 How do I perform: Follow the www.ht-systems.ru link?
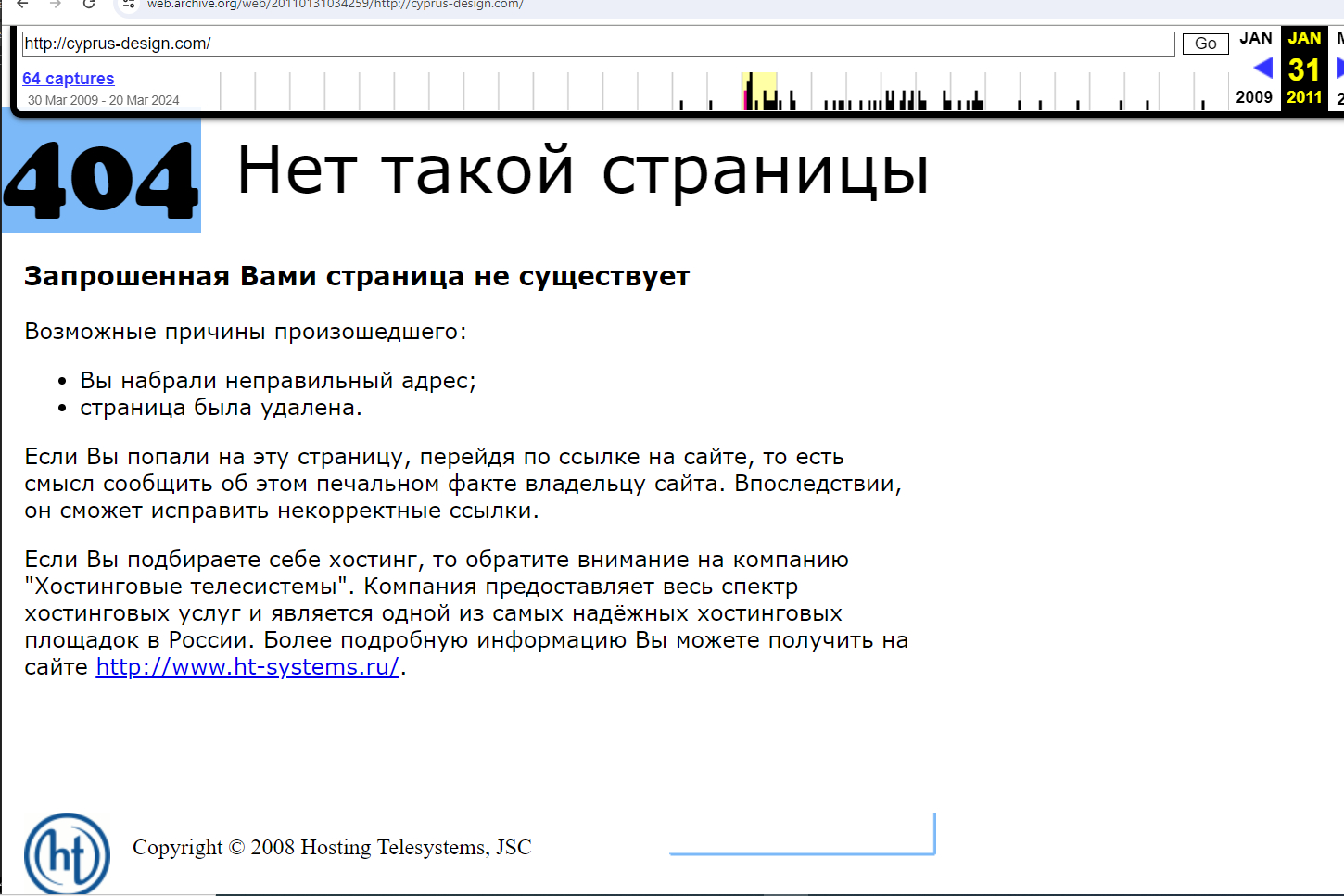(x=247, y=667)
